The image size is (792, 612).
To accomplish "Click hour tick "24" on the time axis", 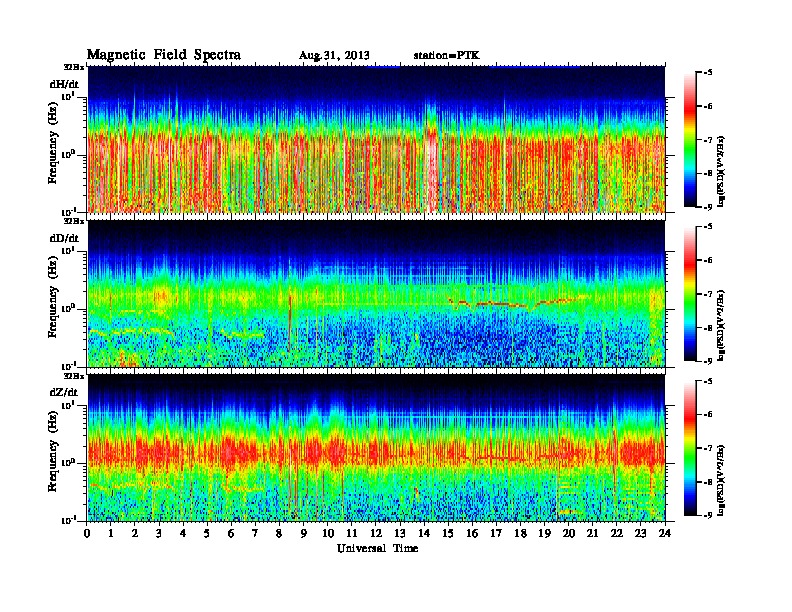I will coord(665,533).
